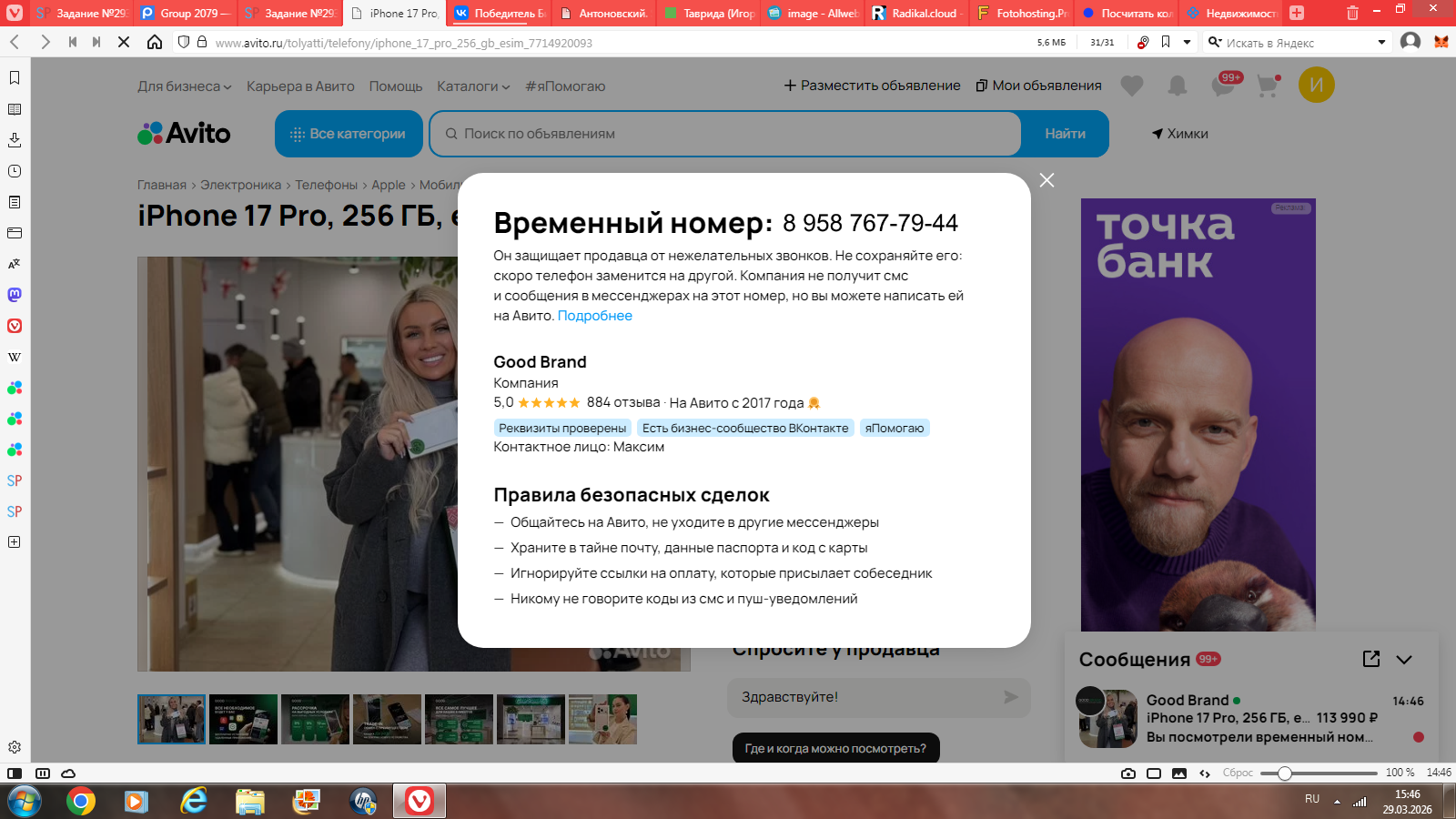This screenshot has height=819, width=1456.
Task: Open Google Chrome from the taskbar
Action: (81, 802)
